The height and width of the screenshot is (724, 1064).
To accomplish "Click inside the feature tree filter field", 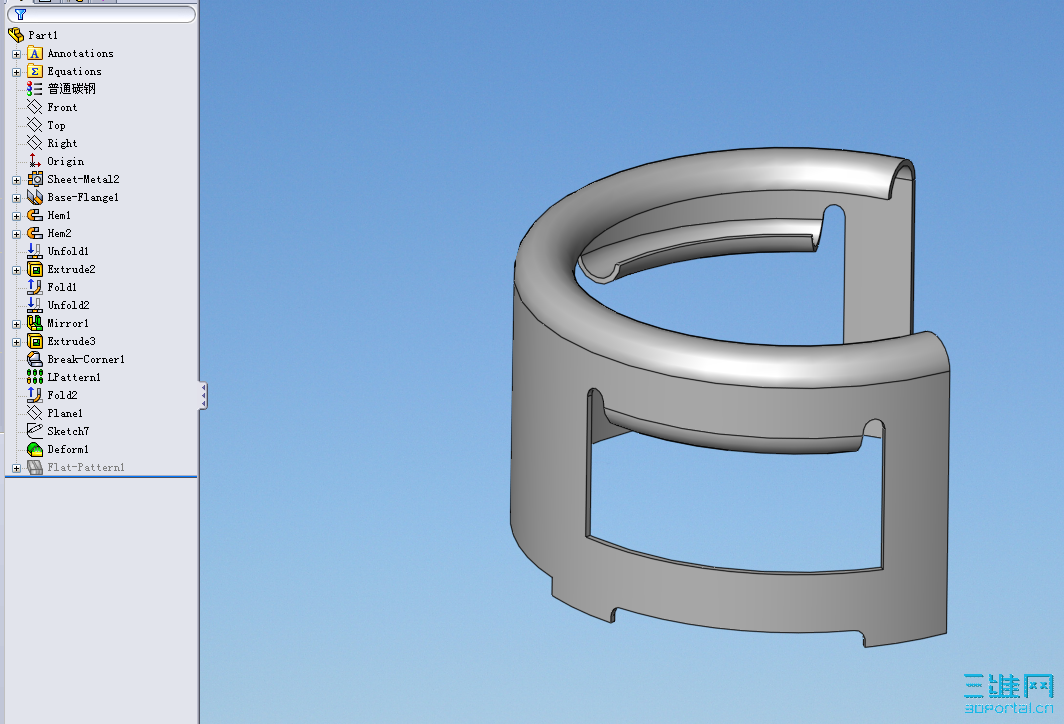I will point(102,14).
